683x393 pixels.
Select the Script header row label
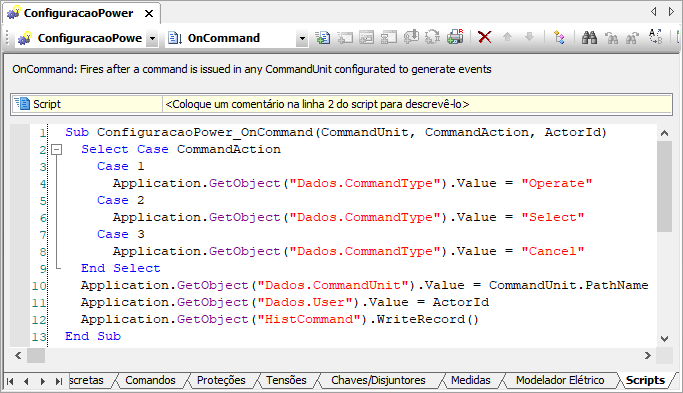coord(47,104)
